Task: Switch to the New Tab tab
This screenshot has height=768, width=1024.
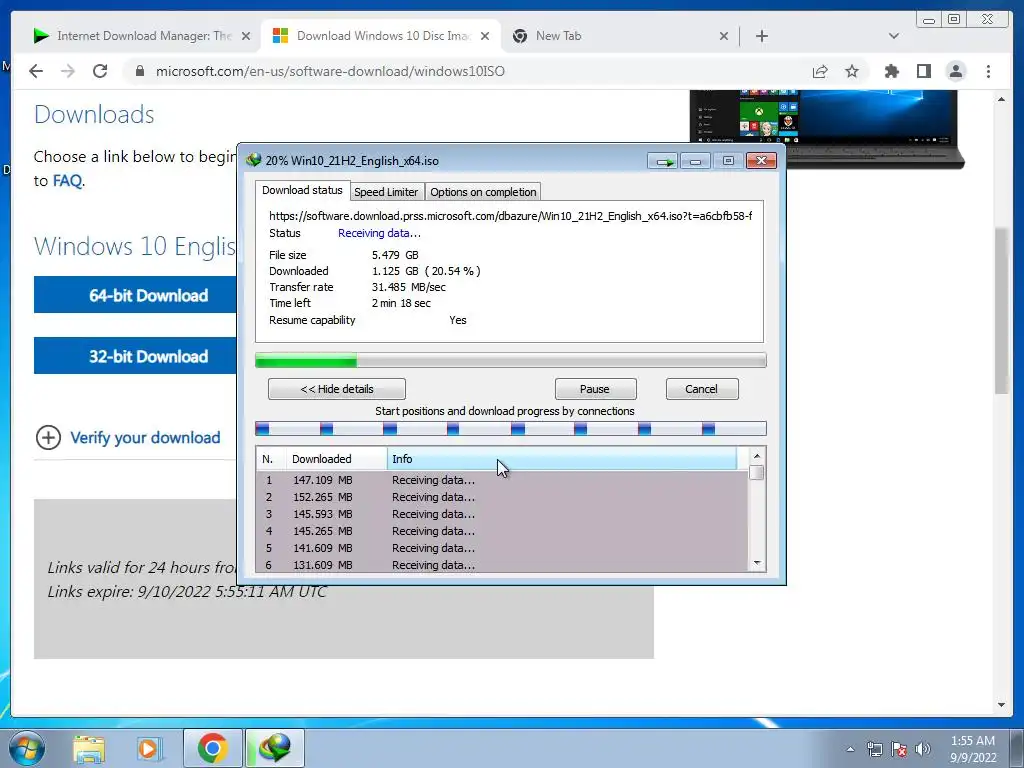Action: 620,36
